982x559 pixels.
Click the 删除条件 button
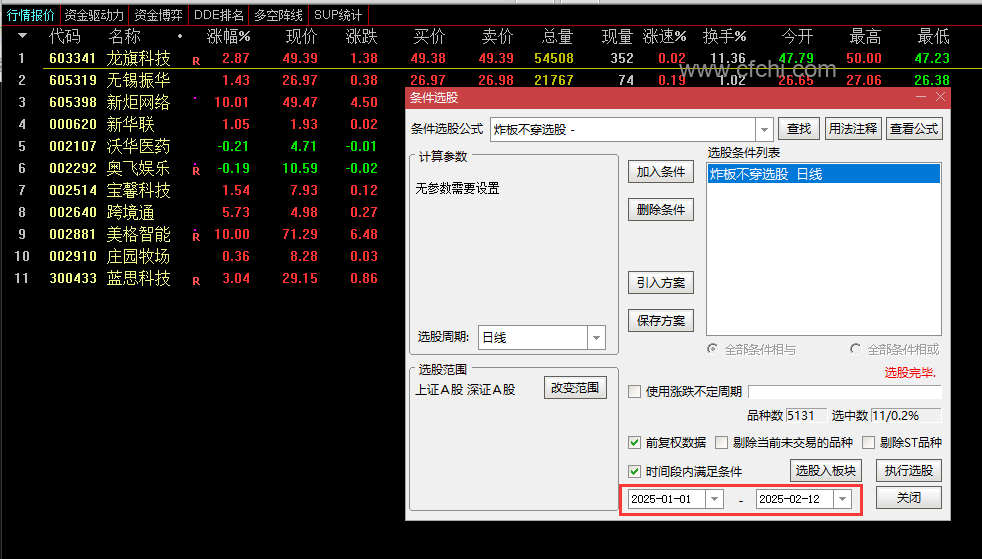(x=661, y=210)
